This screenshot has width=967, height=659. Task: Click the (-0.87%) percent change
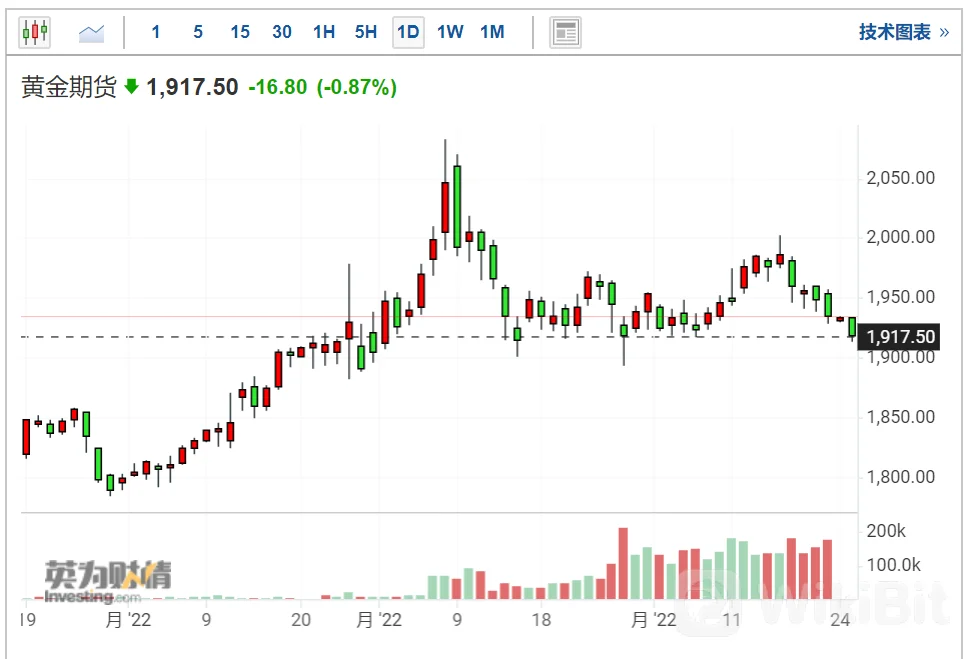[356, 87]
